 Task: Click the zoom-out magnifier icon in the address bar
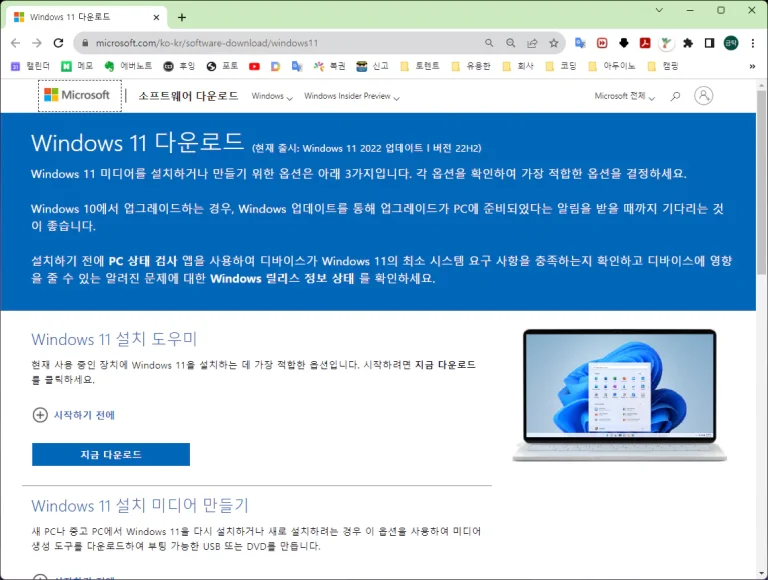pyautogui.click(x=510, y=43)
